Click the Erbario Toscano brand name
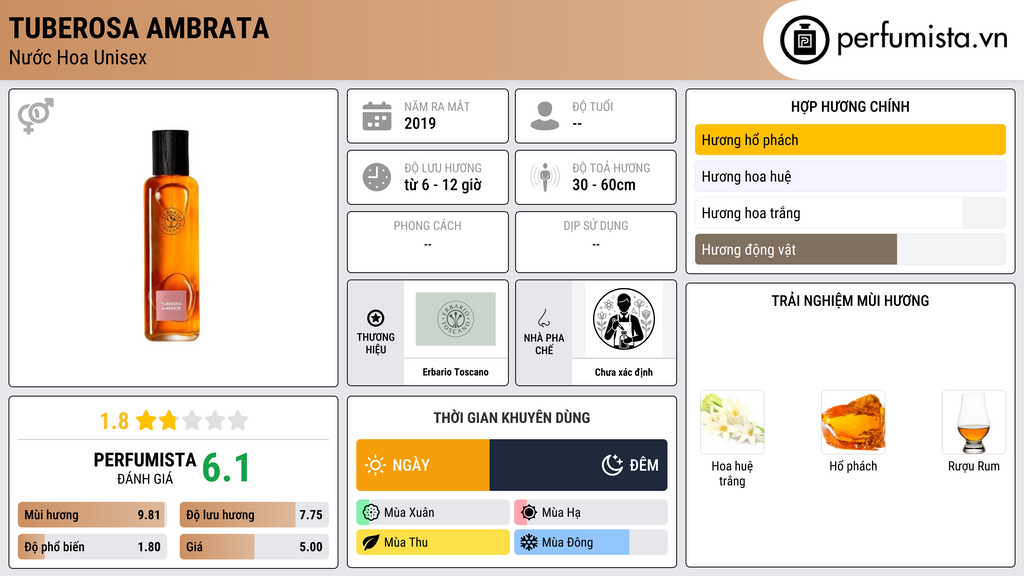 click(455, 372)
